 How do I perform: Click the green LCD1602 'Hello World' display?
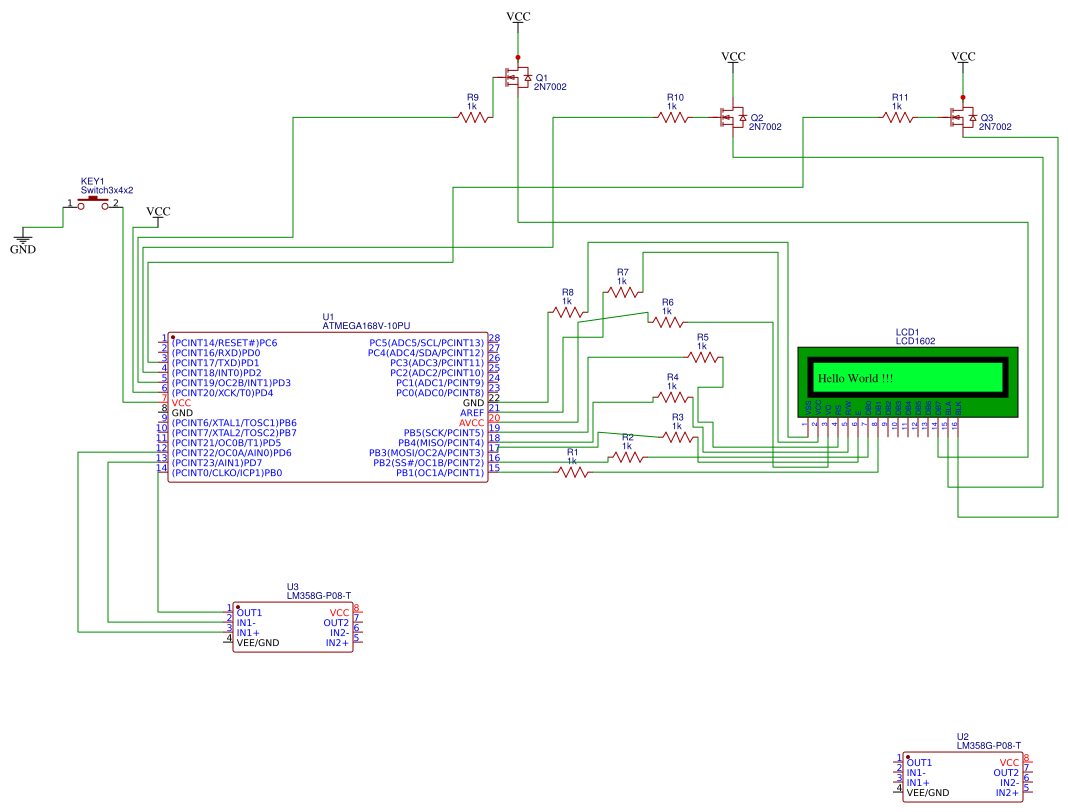click(x=906, y=378)
